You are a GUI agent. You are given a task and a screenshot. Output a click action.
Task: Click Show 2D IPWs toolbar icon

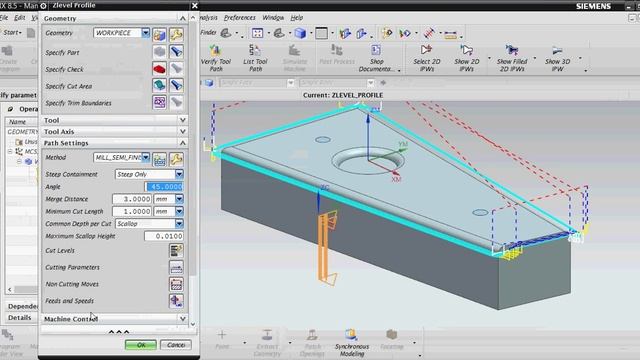click(467, 58)
